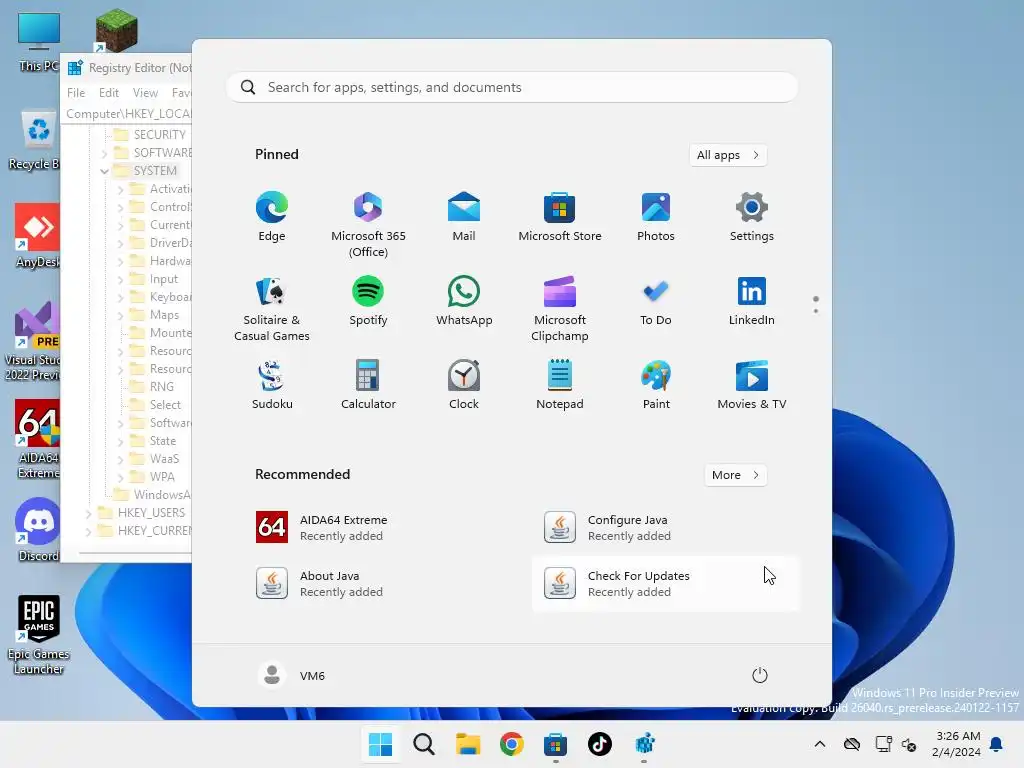The image size is (1024, 768).
Task: Open the clock showing 3:26 AM
Action: [957, 744]
